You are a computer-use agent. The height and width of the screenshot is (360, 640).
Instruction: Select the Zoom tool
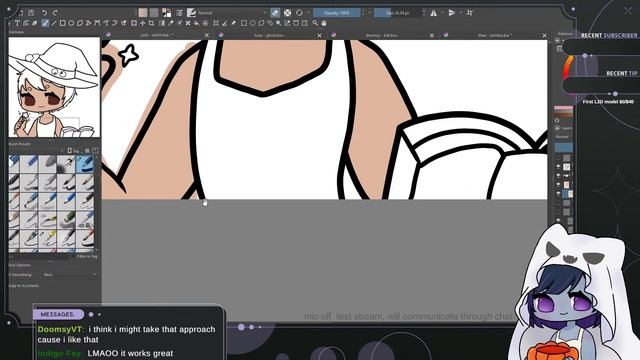315,23
